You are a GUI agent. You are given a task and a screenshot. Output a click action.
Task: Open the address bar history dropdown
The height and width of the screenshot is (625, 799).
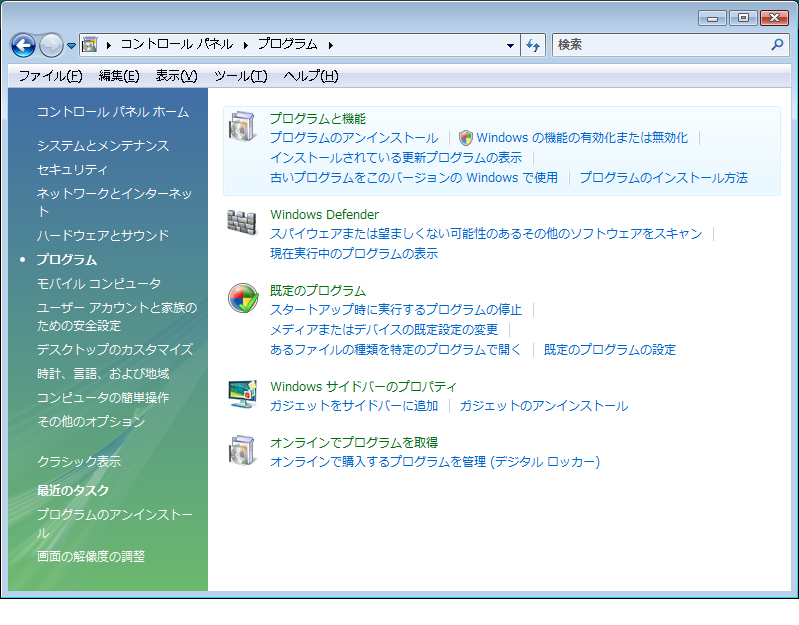(510, 45)
